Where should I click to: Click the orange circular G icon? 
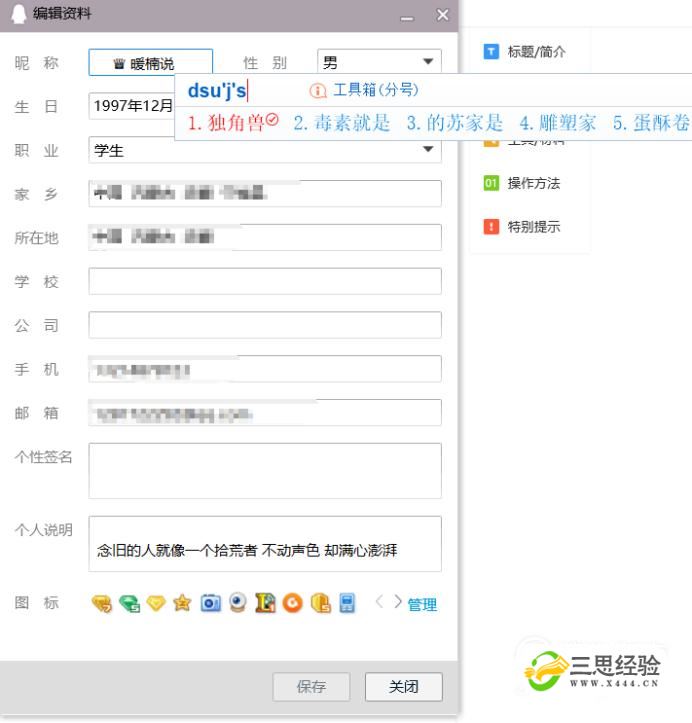[x=293, y=603]
